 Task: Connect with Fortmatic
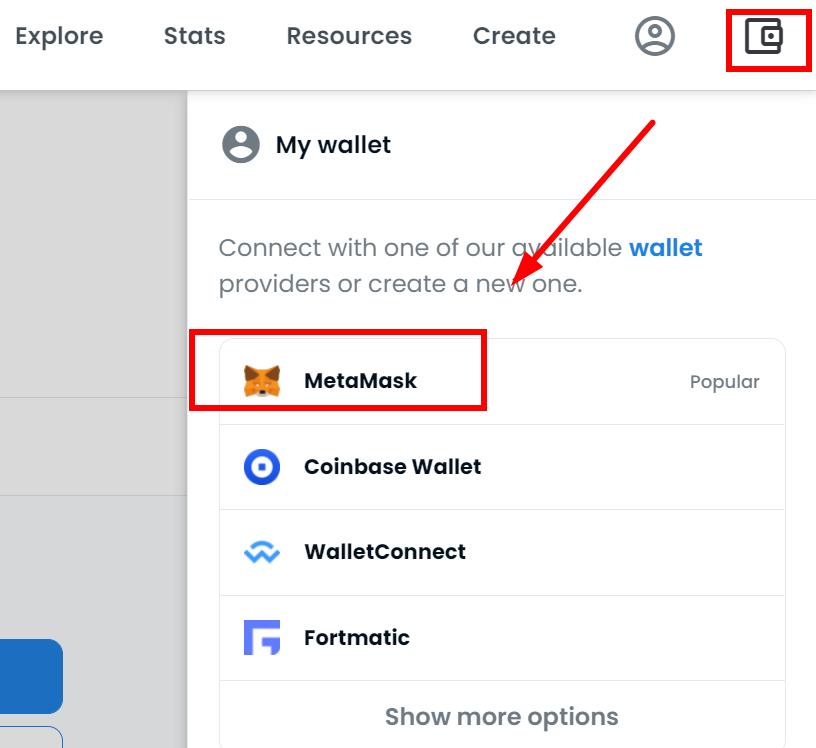(502, 638)
